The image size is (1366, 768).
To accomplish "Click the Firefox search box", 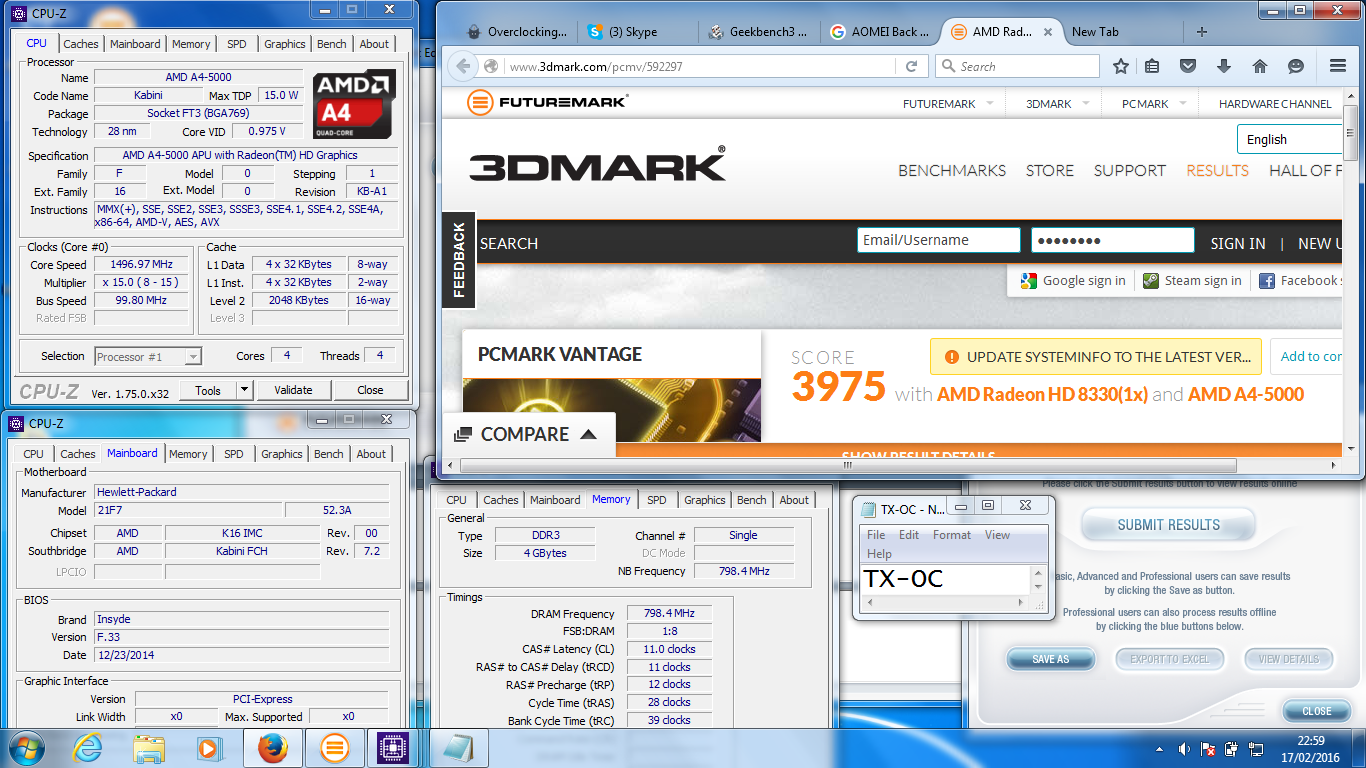I will 1019,67.
